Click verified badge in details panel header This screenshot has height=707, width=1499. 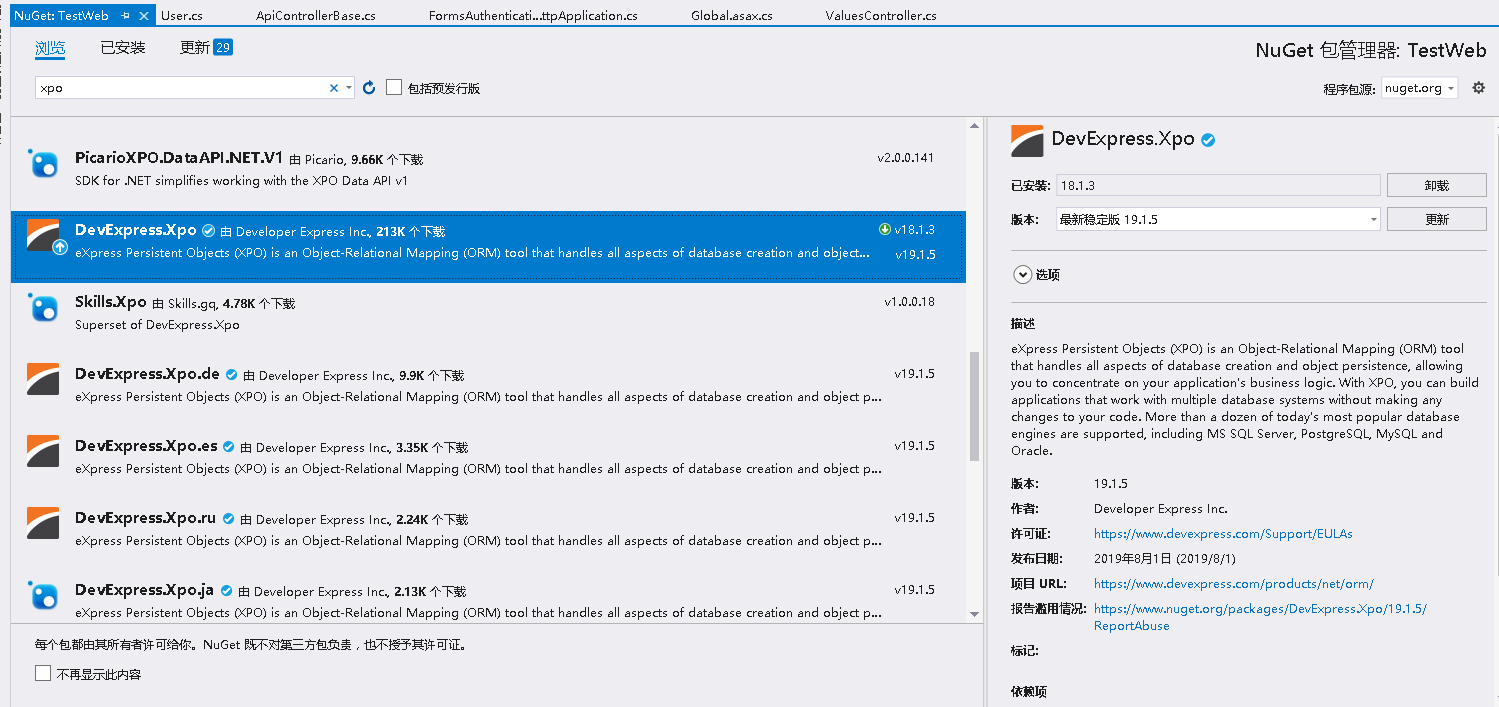pyautogui.click(x=1208, y=140)
